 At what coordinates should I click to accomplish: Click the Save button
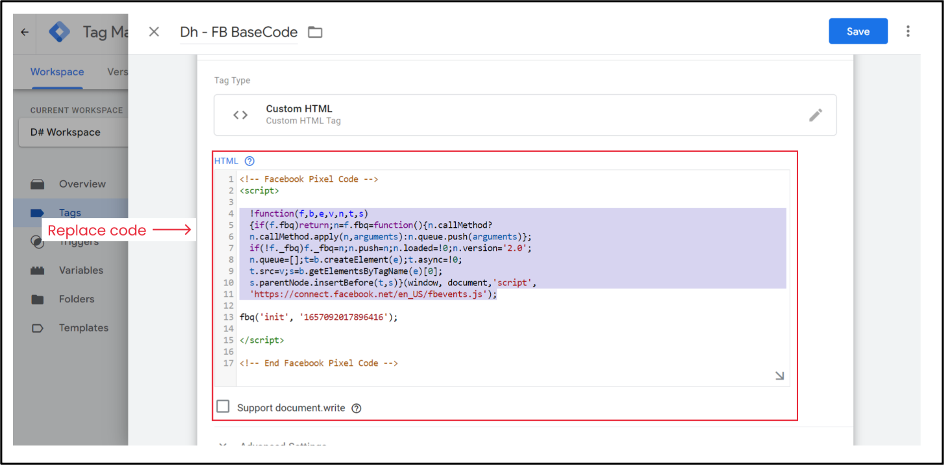(x=858, y=31)
